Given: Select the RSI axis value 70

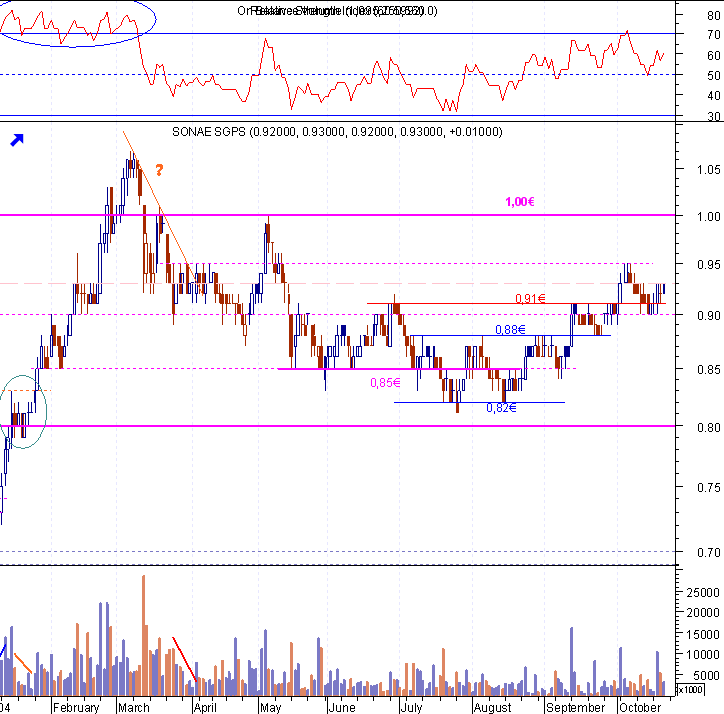Looking at the screenshot, I should tap(714, 35).
